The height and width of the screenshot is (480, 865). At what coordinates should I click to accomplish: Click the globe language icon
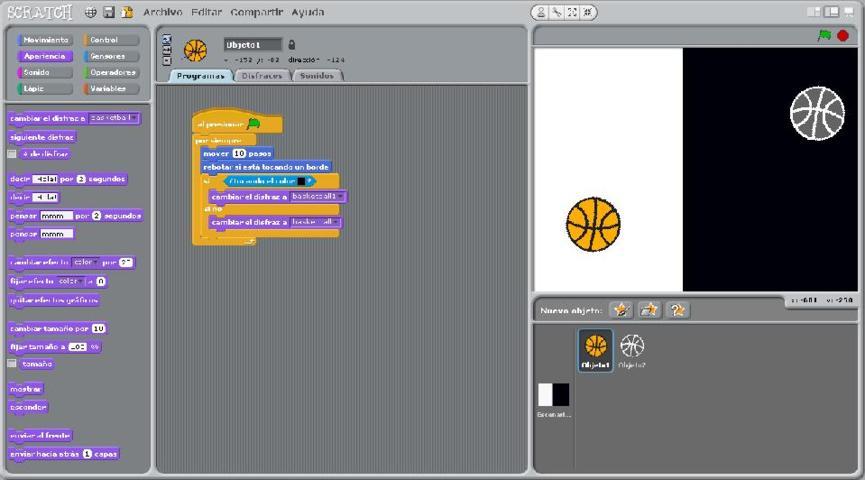tap(91, 12)
